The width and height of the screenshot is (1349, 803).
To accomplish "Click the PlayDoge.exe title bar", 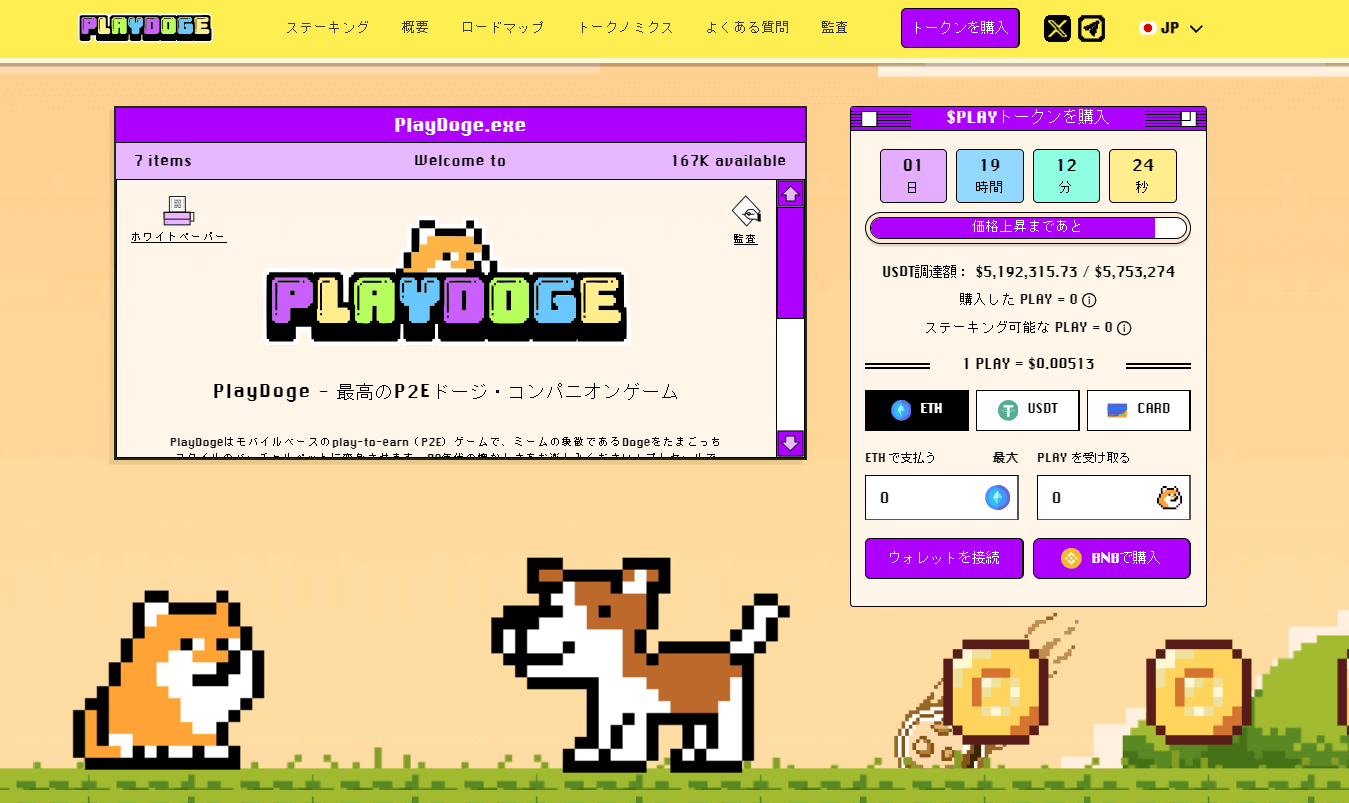I will point(460,125).
